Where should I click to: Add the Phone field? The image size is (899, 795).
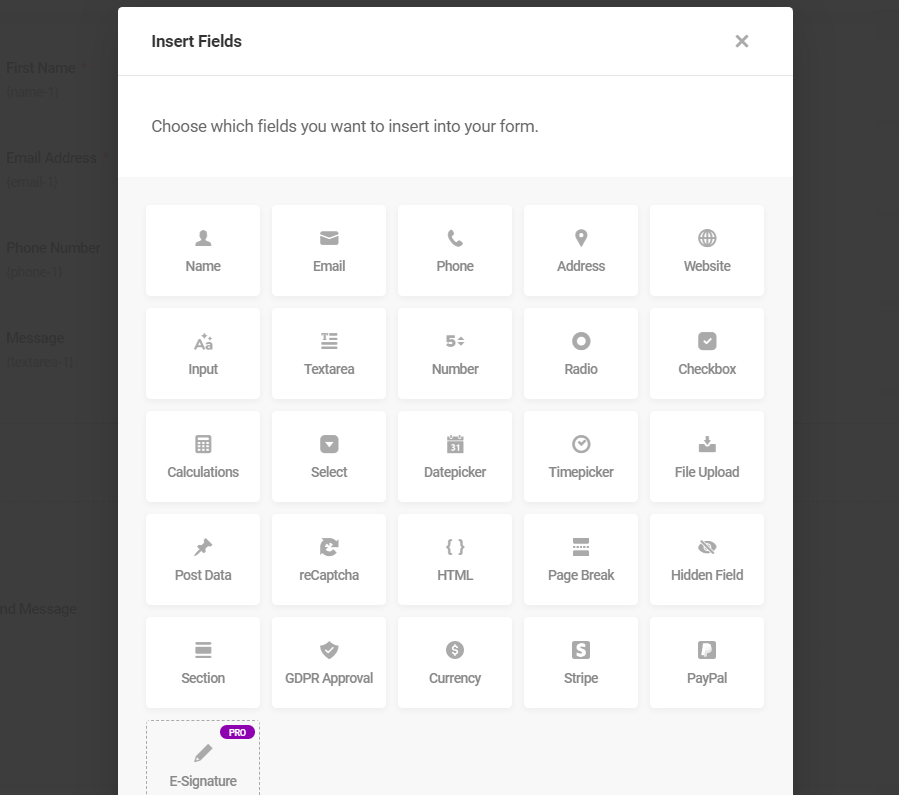tap(455, 250)
